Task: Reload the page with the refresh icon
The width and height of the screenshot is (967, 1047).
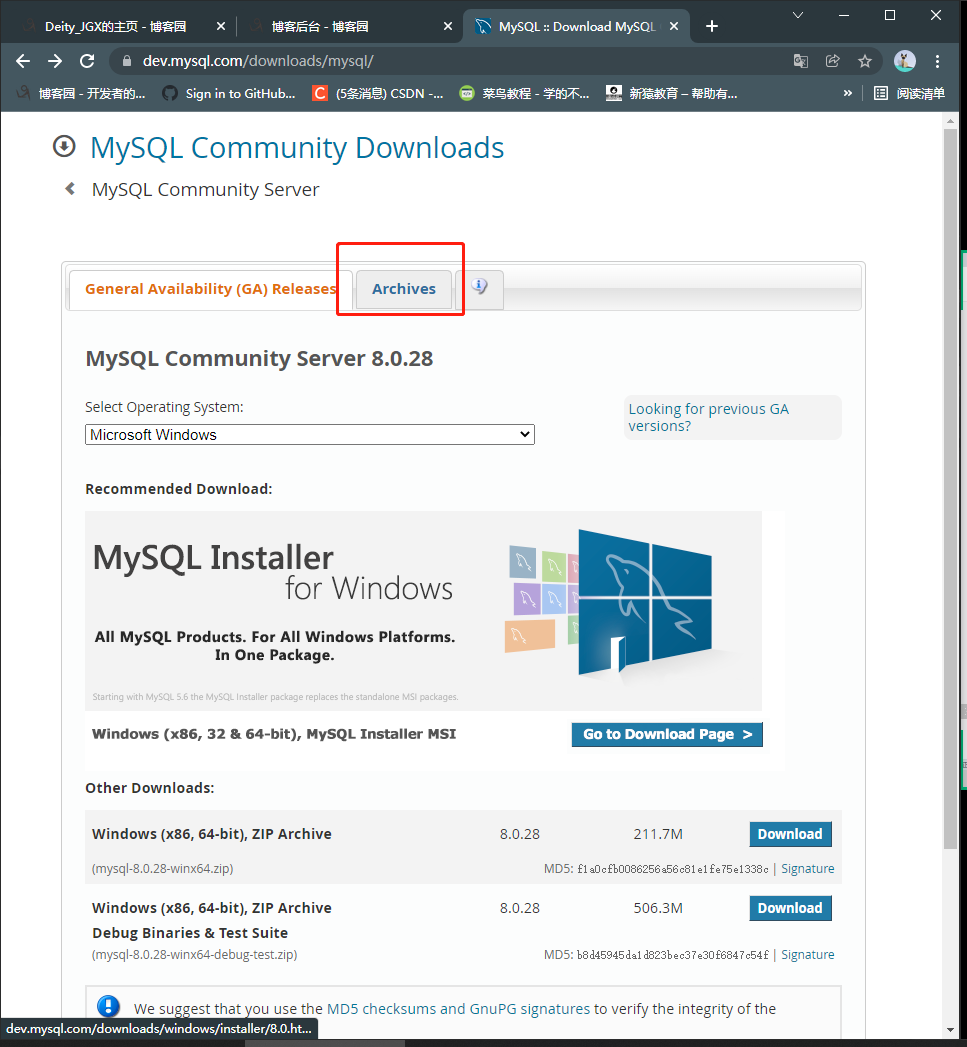Action: tap(87, 61)
